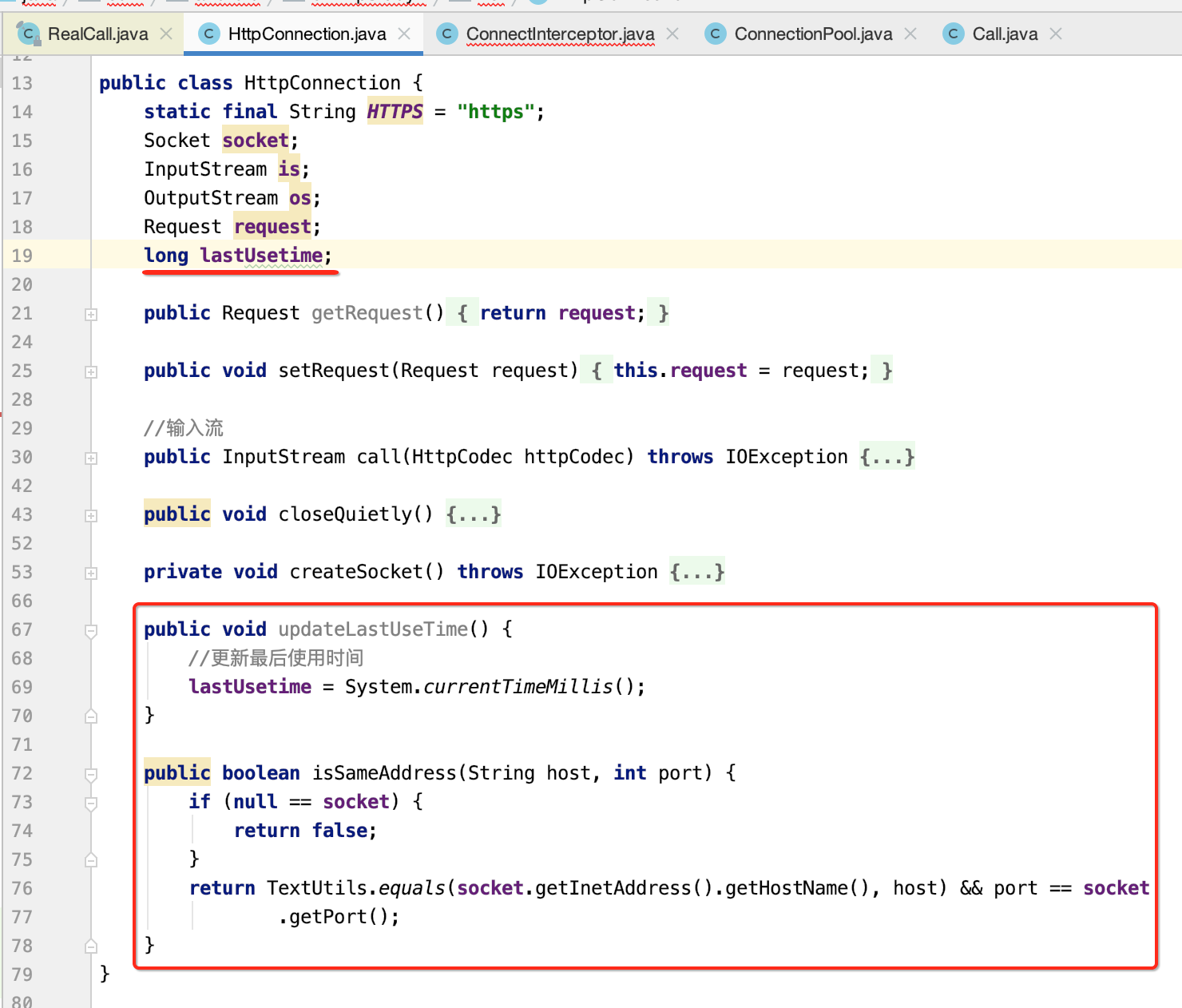Click getHostName() on line 76
The height and width of the screenshot is (1008, 1182).
coord(797,888)
